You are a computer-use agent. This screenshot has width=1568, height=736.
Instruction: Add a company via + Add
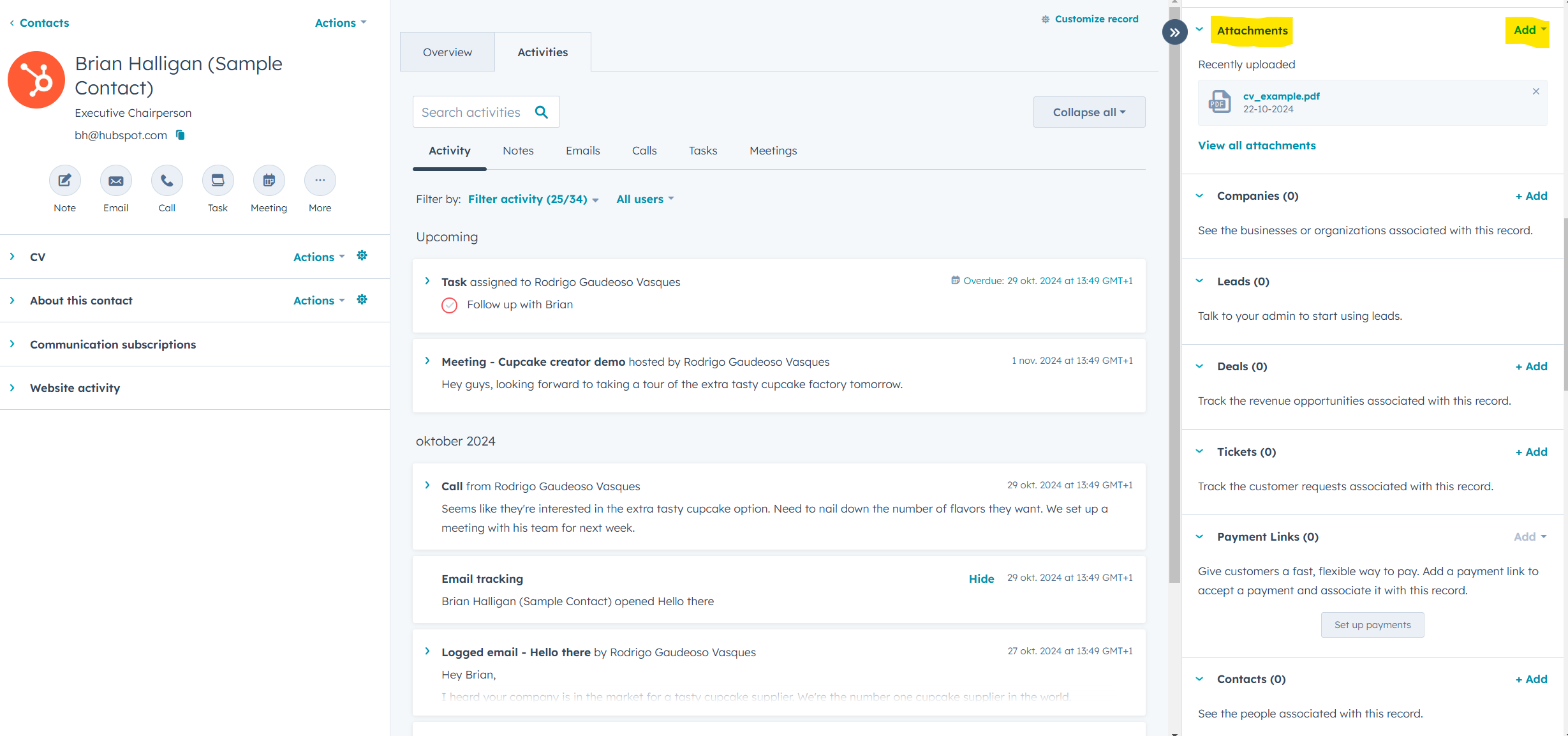[x=1531, y=196]
